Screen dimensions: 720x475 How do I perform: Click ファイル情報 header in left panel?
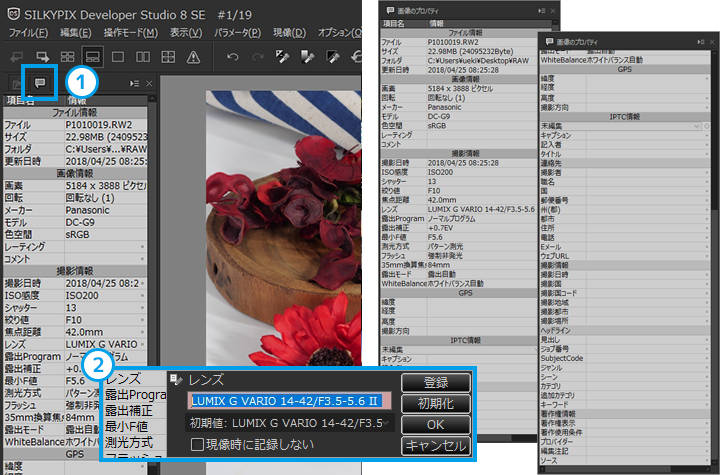point(74,112)
